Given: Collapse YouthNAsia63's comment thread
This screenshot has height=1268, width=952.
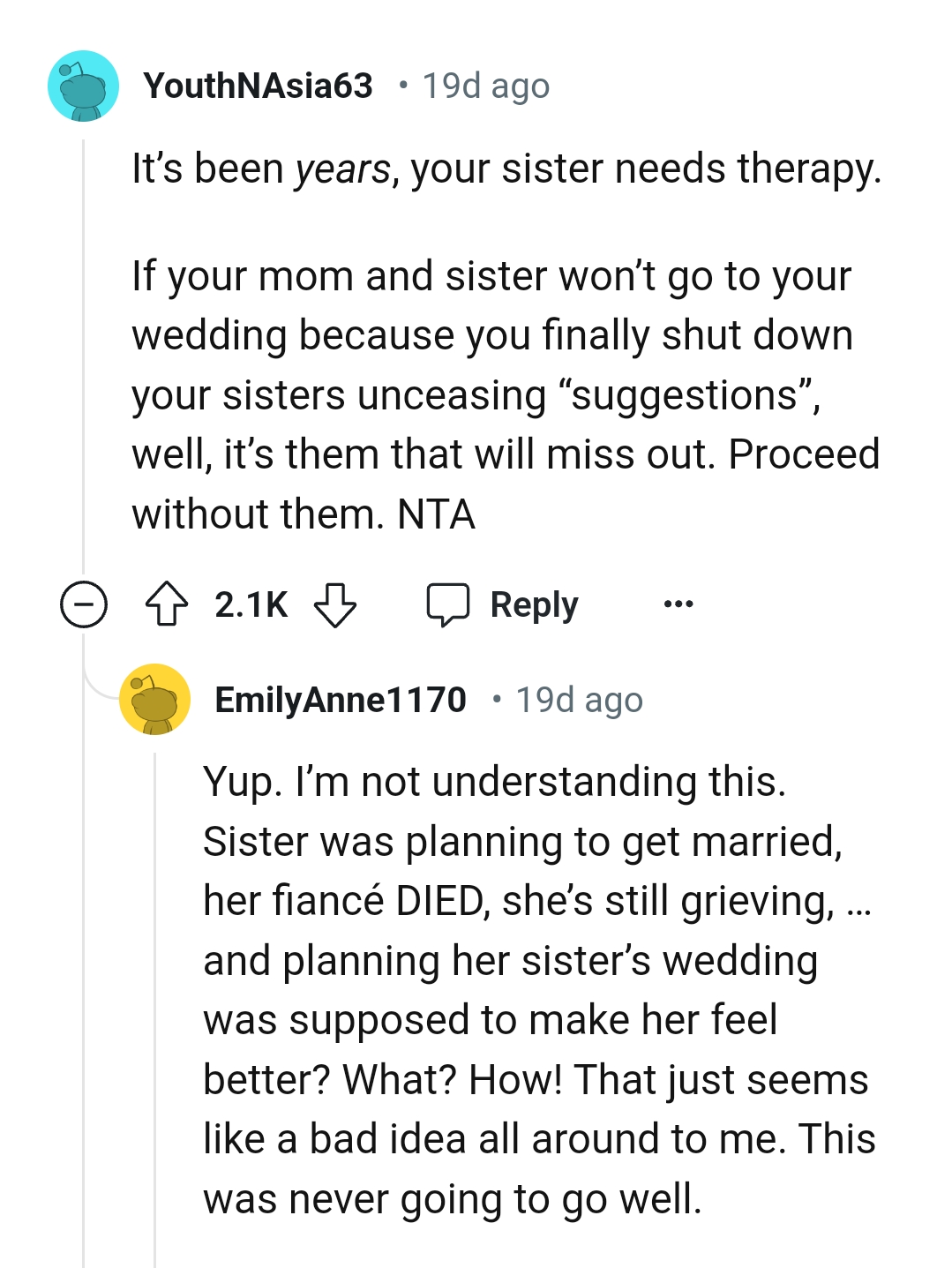Looking at the screenshot, I should [x=83, y=604].
